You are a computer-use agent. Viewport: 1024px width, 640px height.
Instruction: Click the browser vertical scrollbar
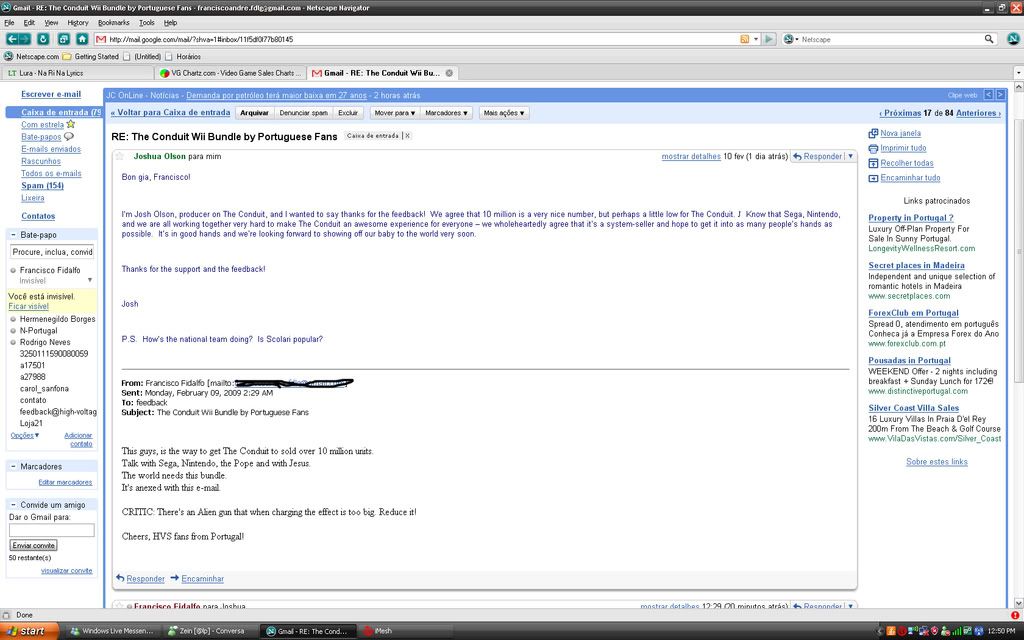coord(1018,300)
